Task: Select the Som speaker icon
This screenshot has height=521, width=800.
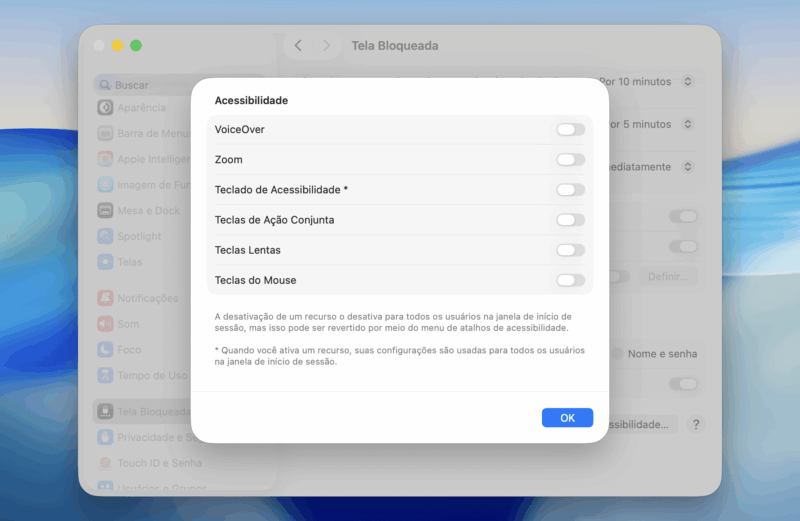Action: coord(105,324)
